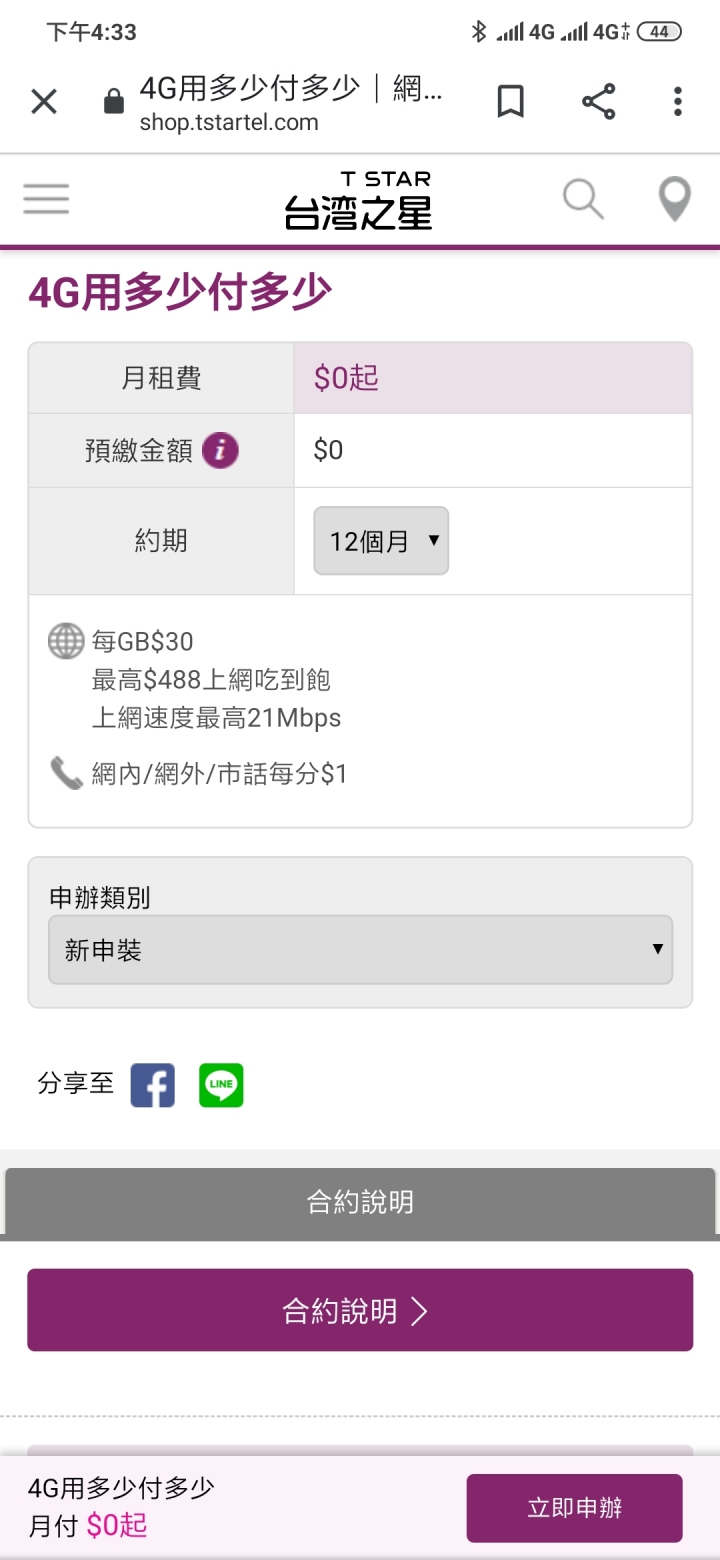
Task: Tap the purple 合約說明 button
Action: 360,1310
